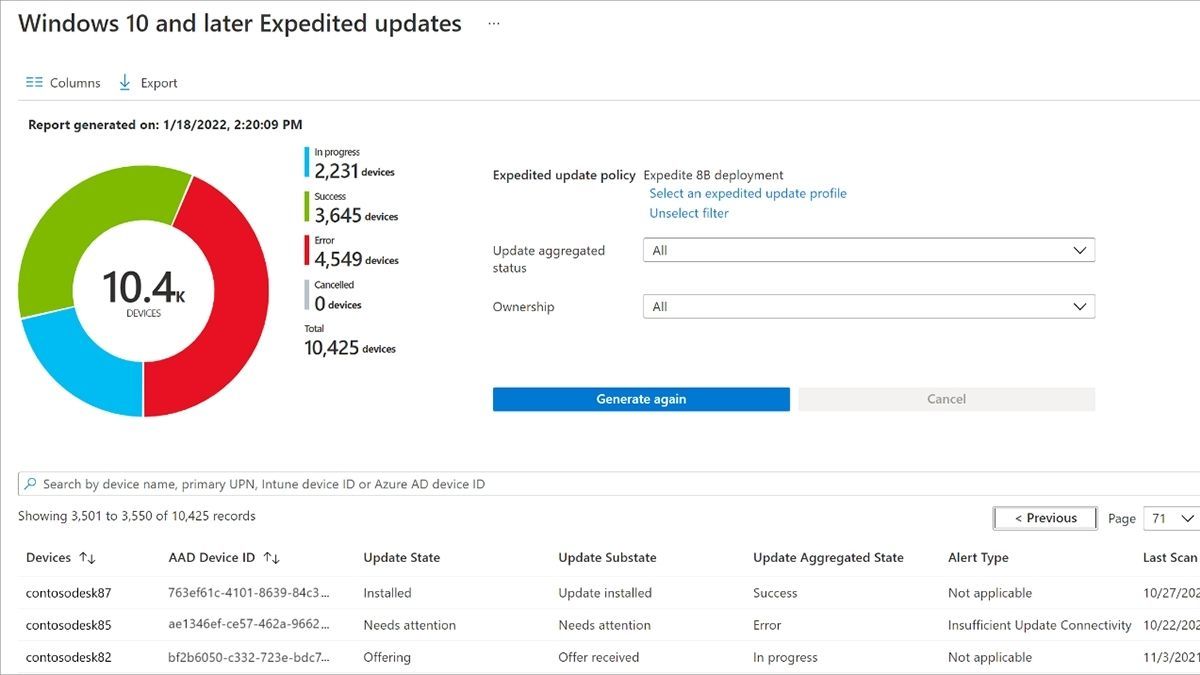This screenshot has height=675, width=1200.
Task: Click the search magnifier icon
Action: pos(30,484)
